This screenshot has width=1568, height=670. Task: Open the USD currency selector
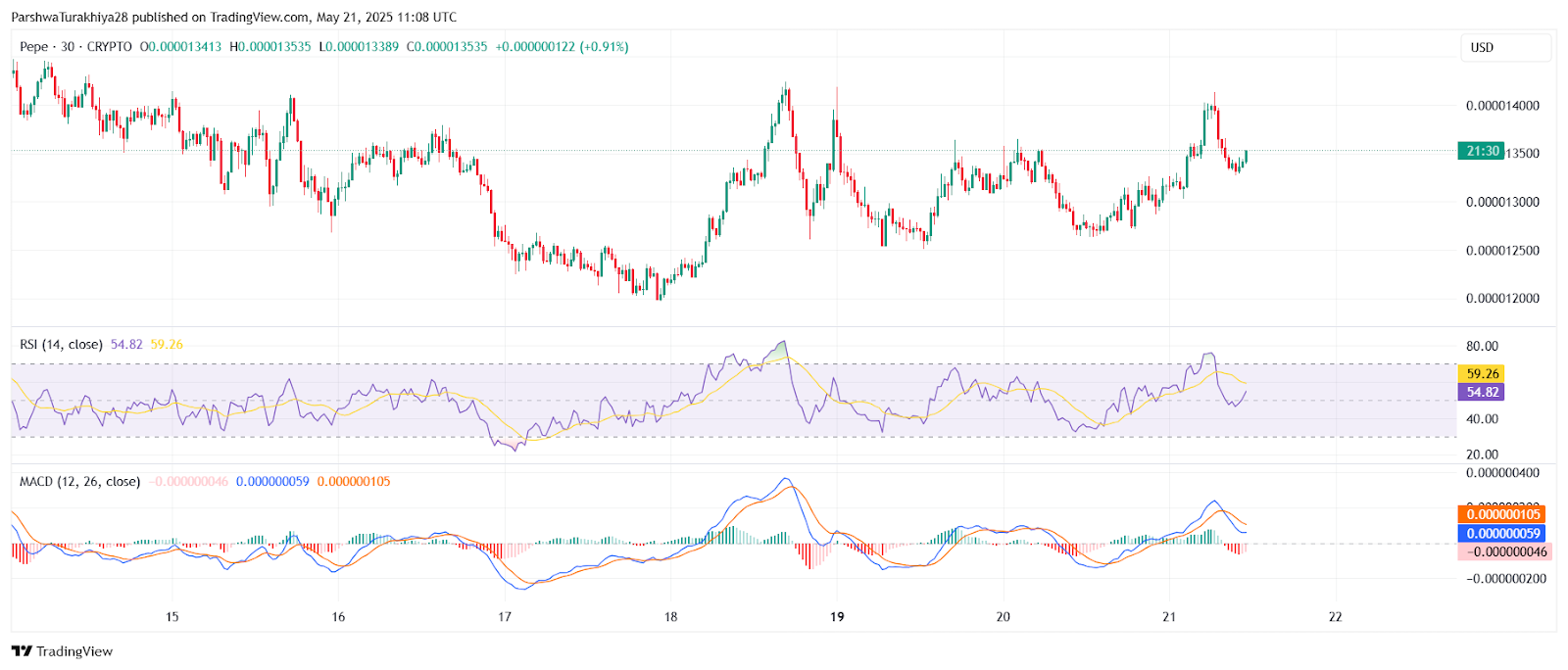pyautogui.click(x=1506, y=47)
